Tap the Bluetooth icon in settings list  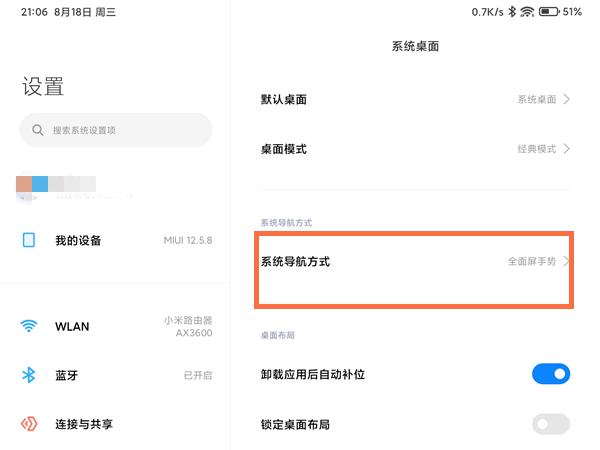point(29,375)
